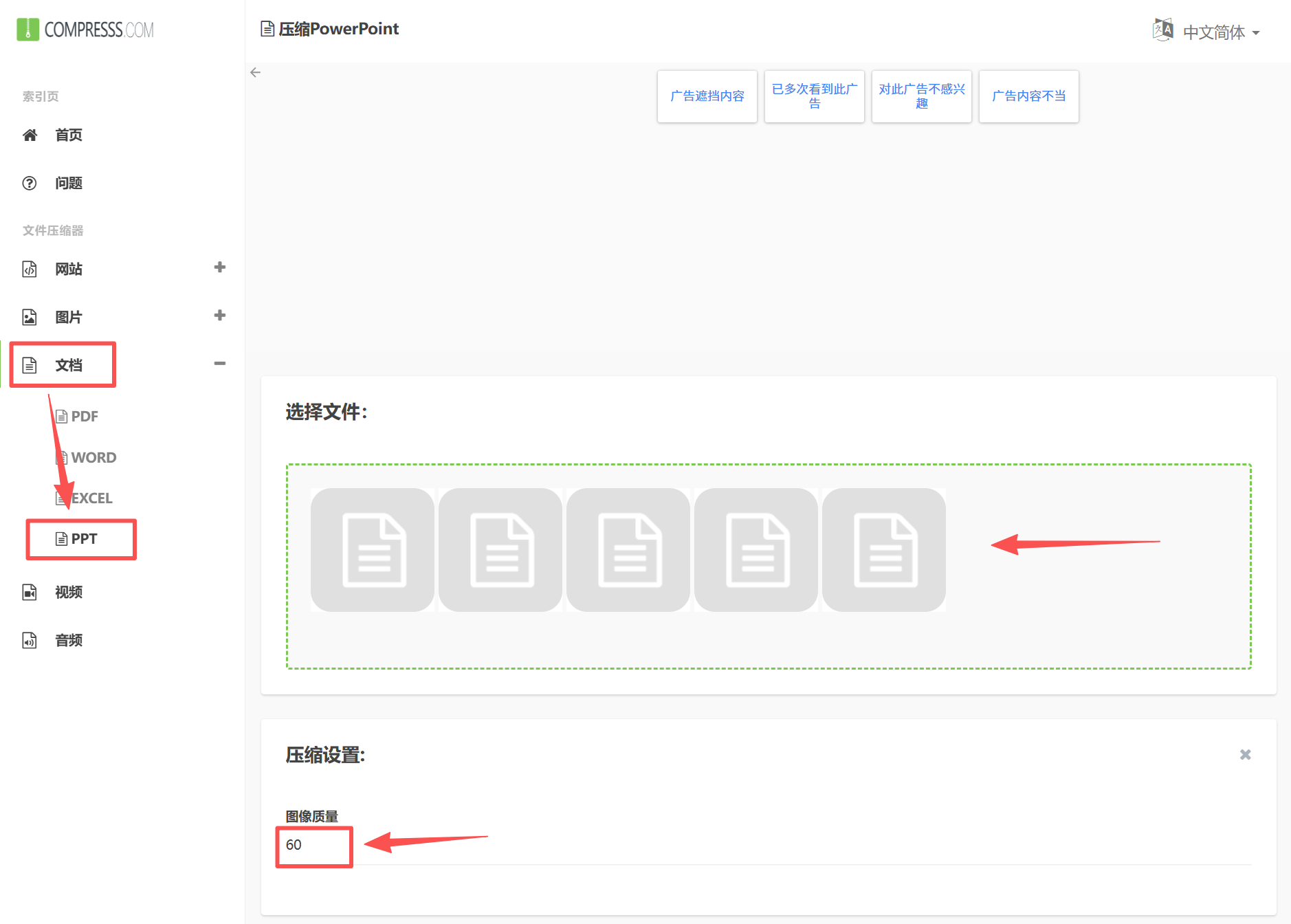
Task: Close the 压缩设置 panel with the X
Action: point(1245,754)
